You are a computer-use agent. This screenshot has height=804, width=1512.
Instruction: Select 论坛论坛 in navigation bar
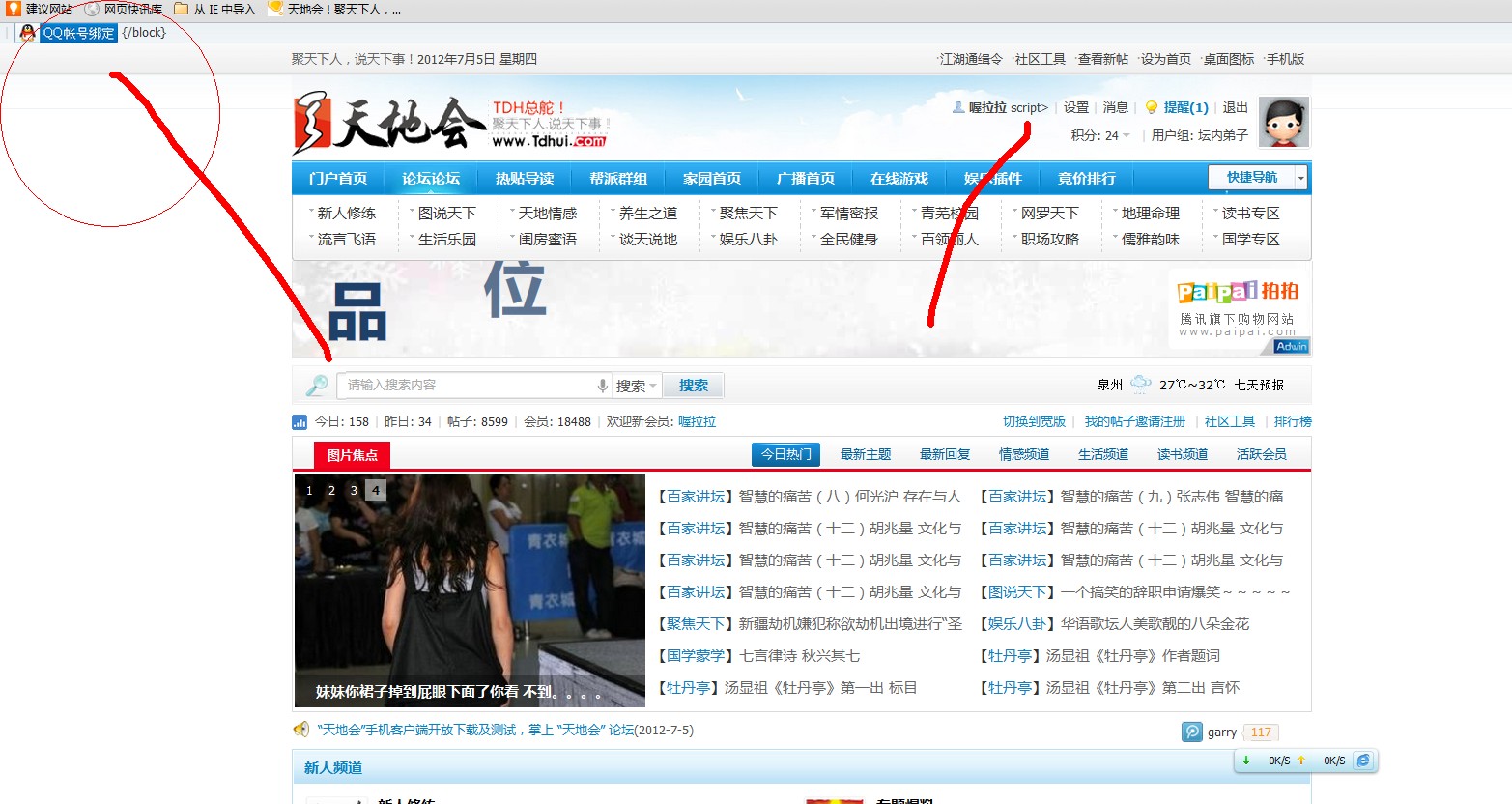[431, 179]
